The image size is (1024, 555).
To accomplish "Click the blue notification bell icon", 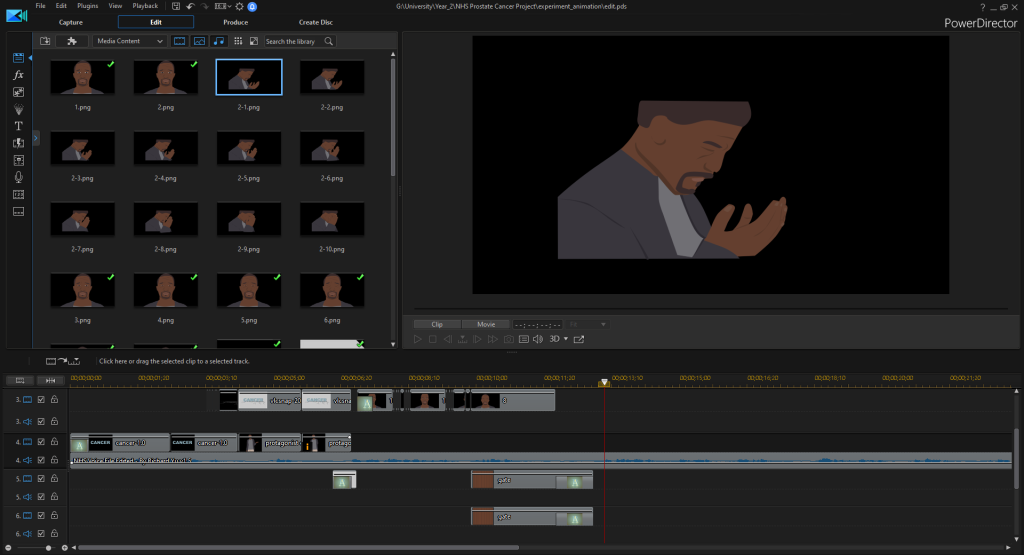I will tap(252, 7).
